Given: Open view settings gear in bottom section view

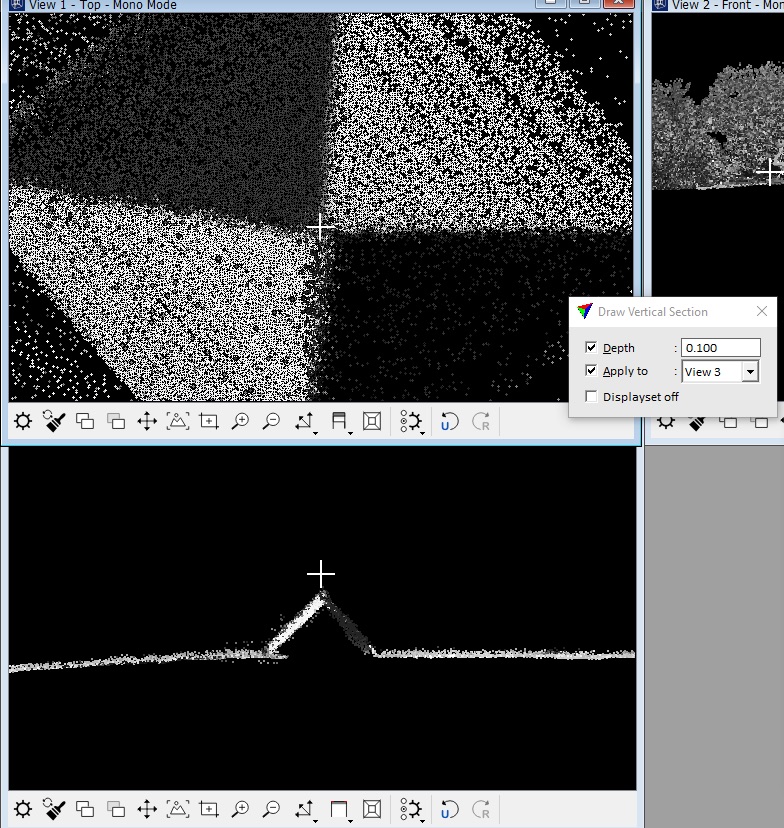Looking at the screenshot, I should click(x=410, y=809).
